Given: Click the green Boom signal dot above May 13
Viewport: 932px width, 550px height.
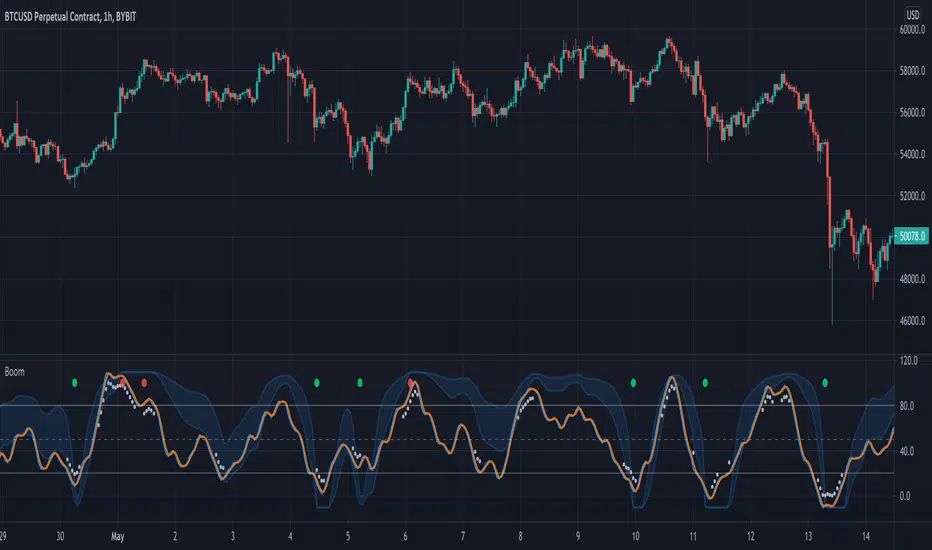Looking at the screenshot, I should [x=825, y=383].
